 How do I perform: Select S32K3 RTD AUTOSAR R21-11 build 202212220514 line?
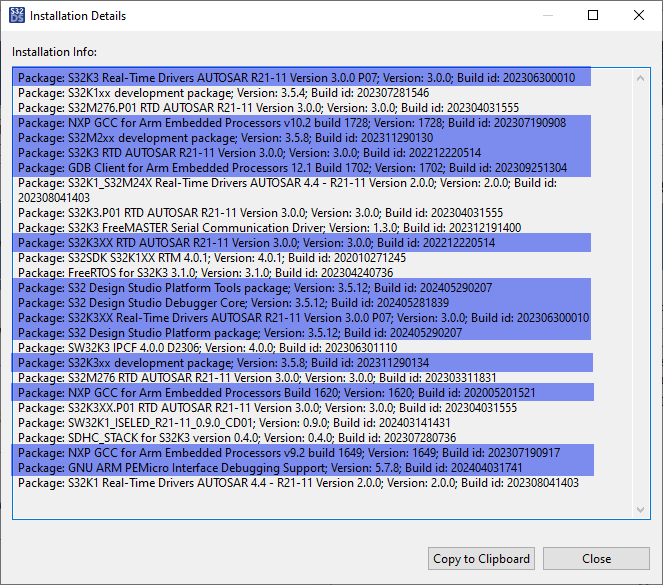(249, 153)
